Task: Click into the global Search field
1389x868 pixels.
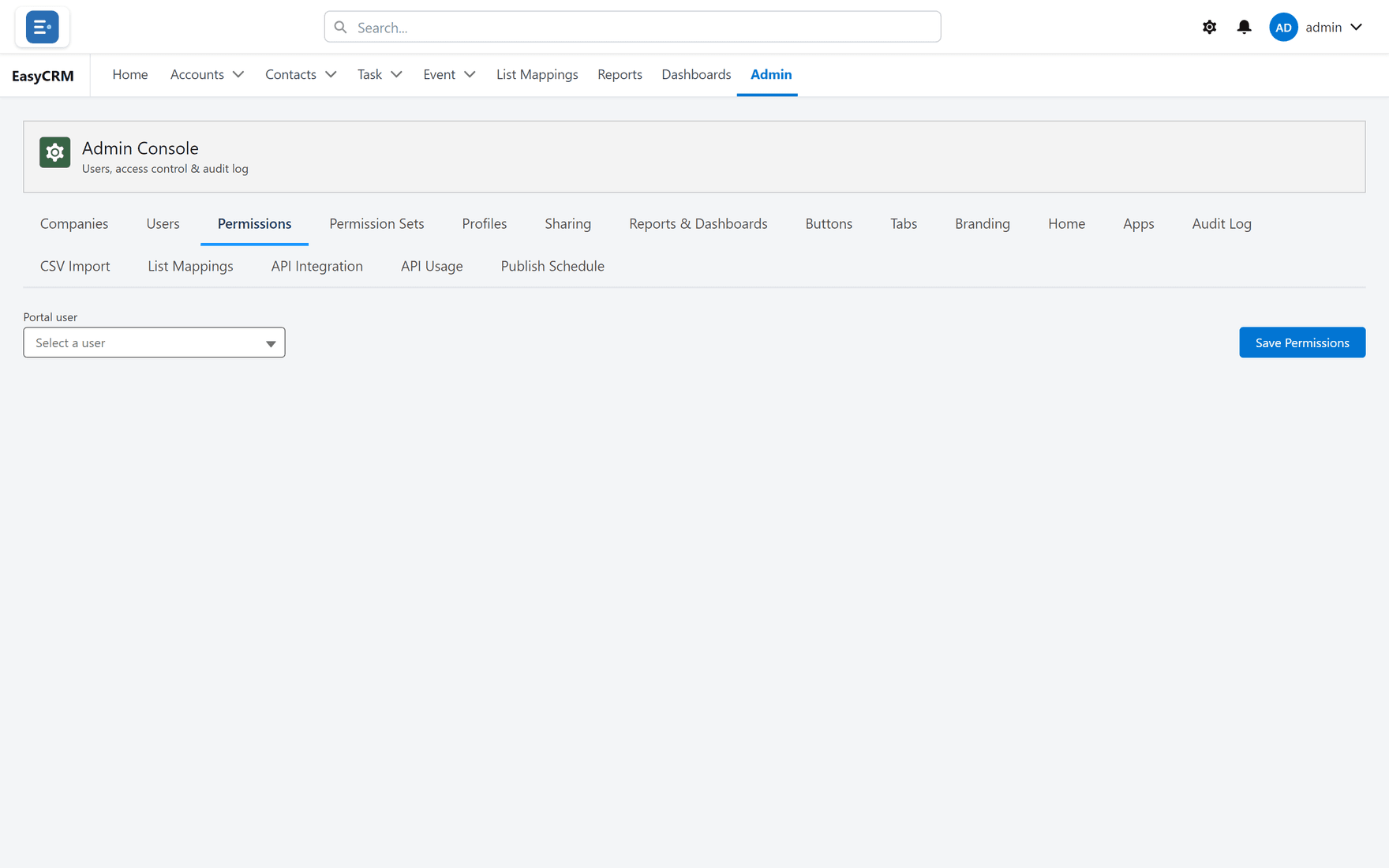Action: click(x=632, y=27)
